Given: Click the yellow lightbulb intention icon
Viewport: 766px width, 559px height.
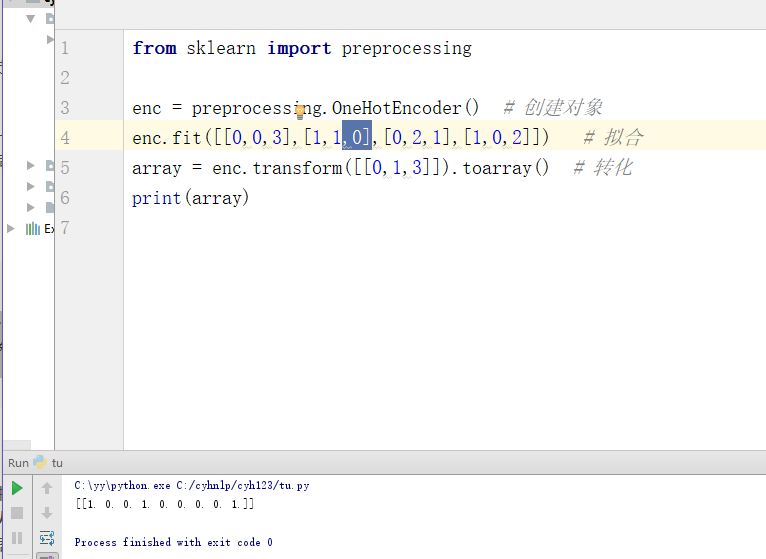Looking at the screenshot, I should click(x=300, y=112).
